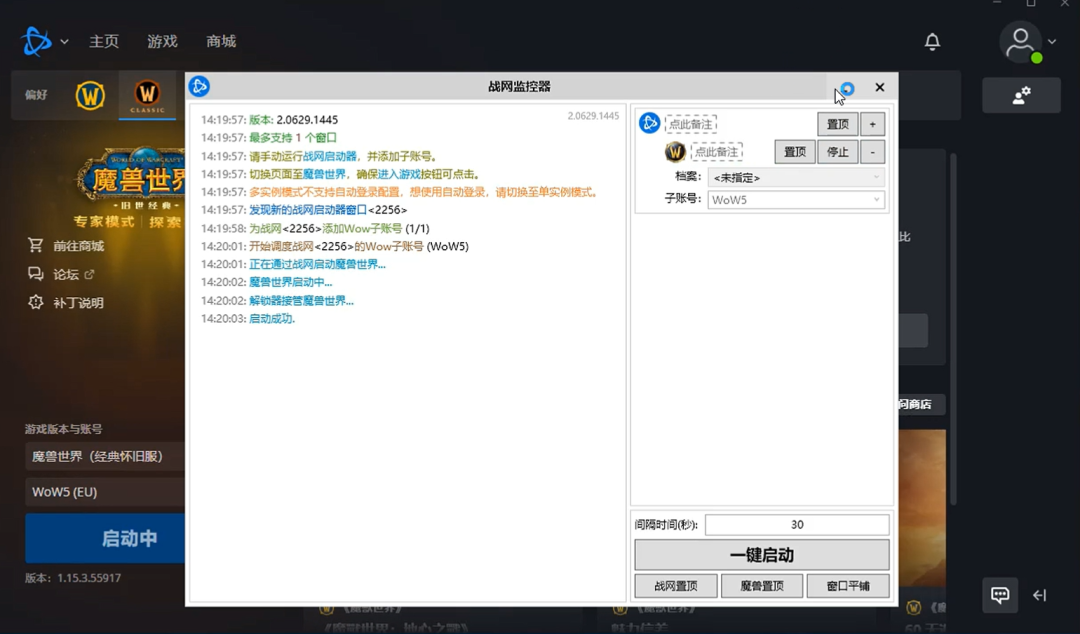Open 前往商城 shop link
Screen dimensions: 1080x634
click(x=79, y=246)
